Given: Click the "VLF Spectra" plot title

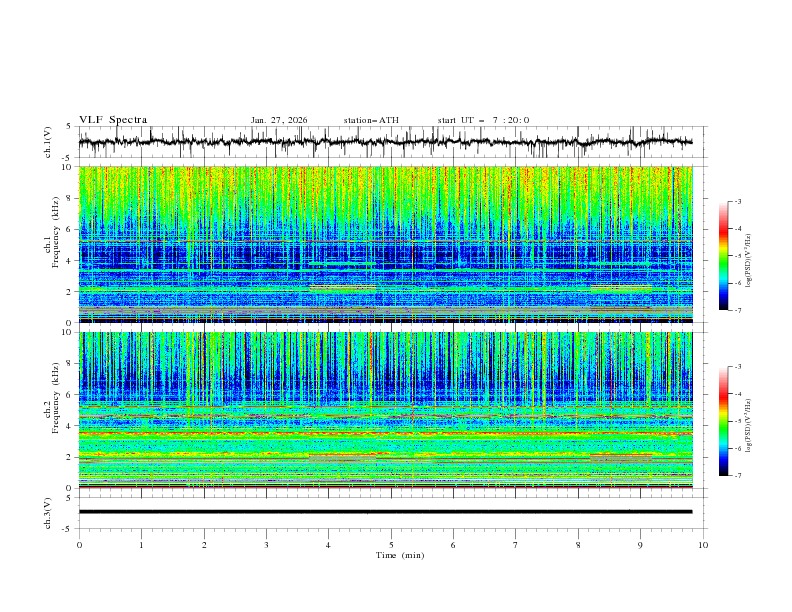Looking at the screenshot, I should click(113, 120).
